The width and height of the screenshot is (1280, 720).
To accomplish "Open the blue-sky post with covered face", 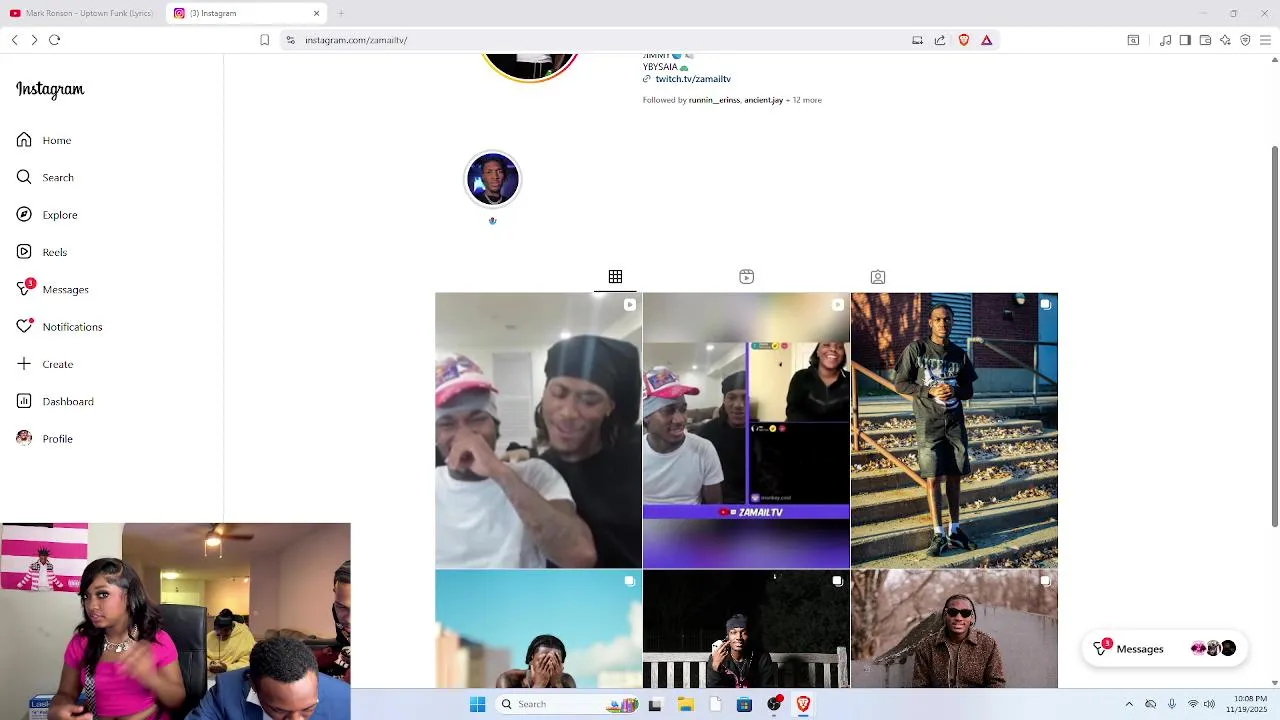I will [538, 629].
